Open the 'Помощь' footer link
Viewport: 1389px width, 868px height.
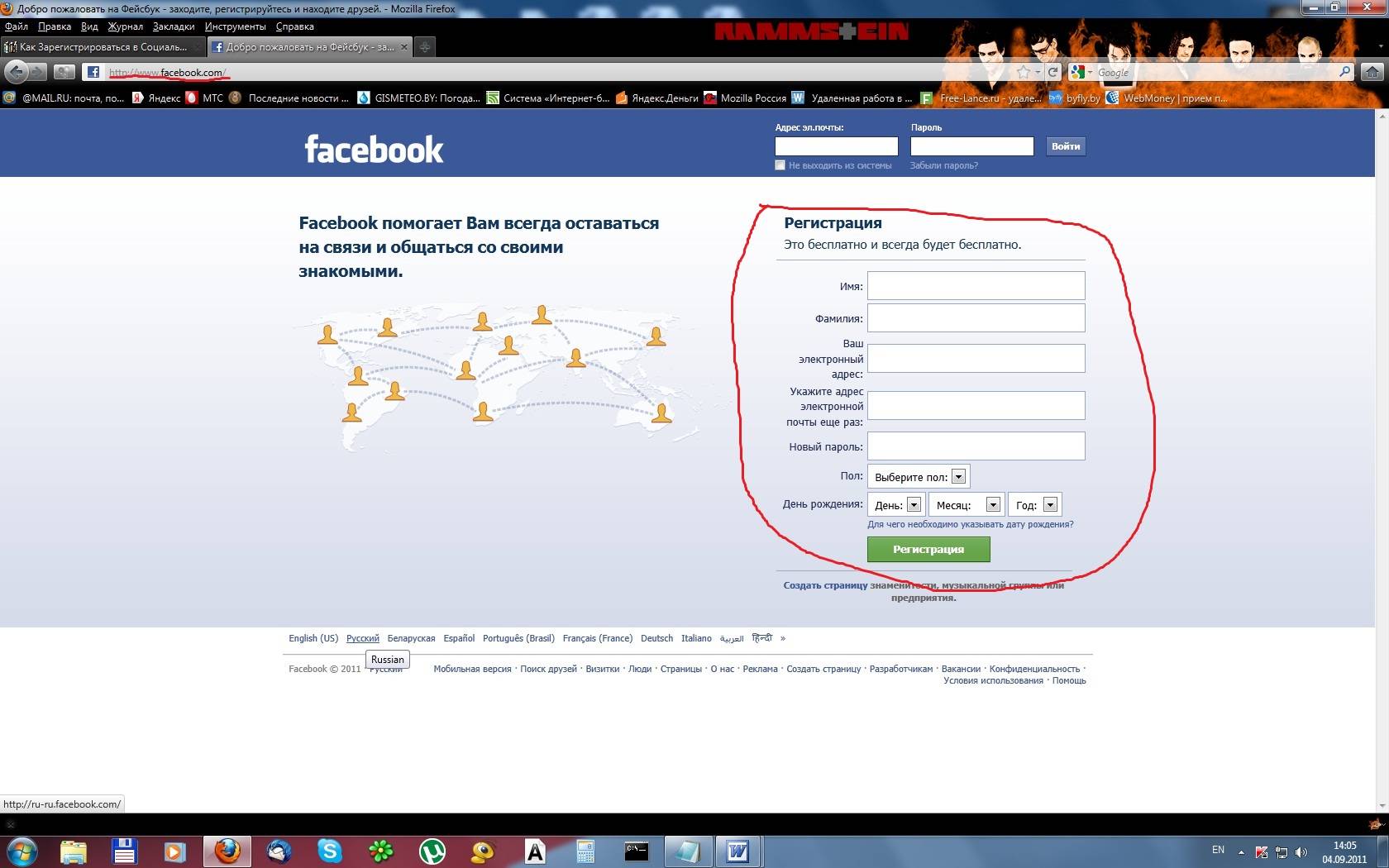[1069, 680]
